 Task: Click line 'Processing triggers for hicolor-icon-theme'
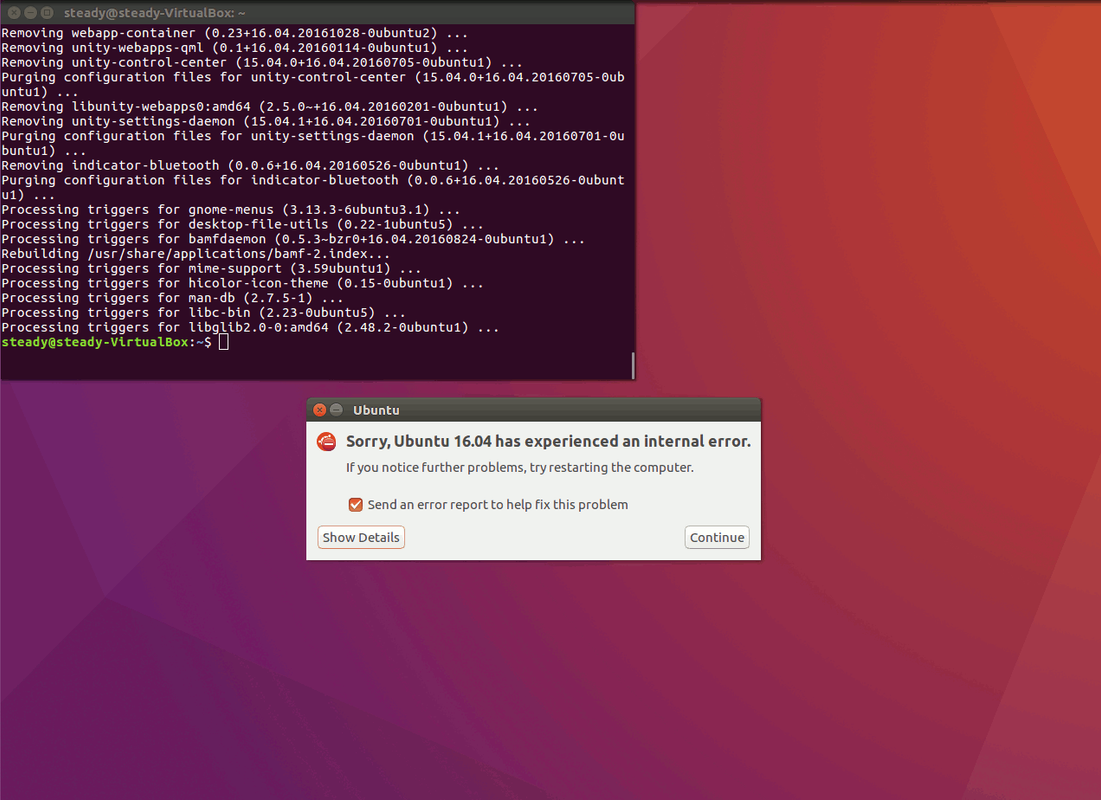[242, 284]
